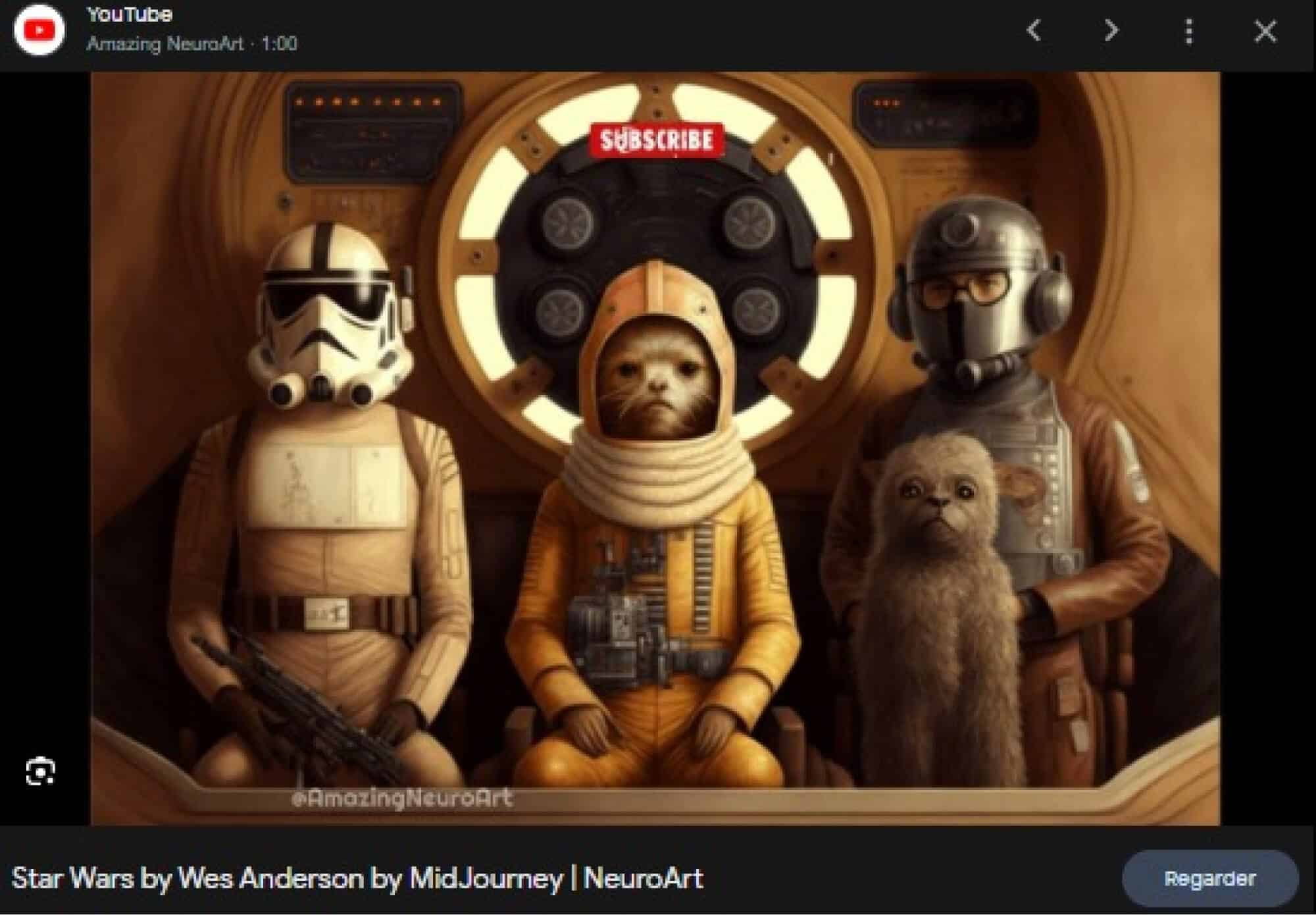Click the Regarder button
Viewport: 1316px width, 915px height.
(1210, 879)
